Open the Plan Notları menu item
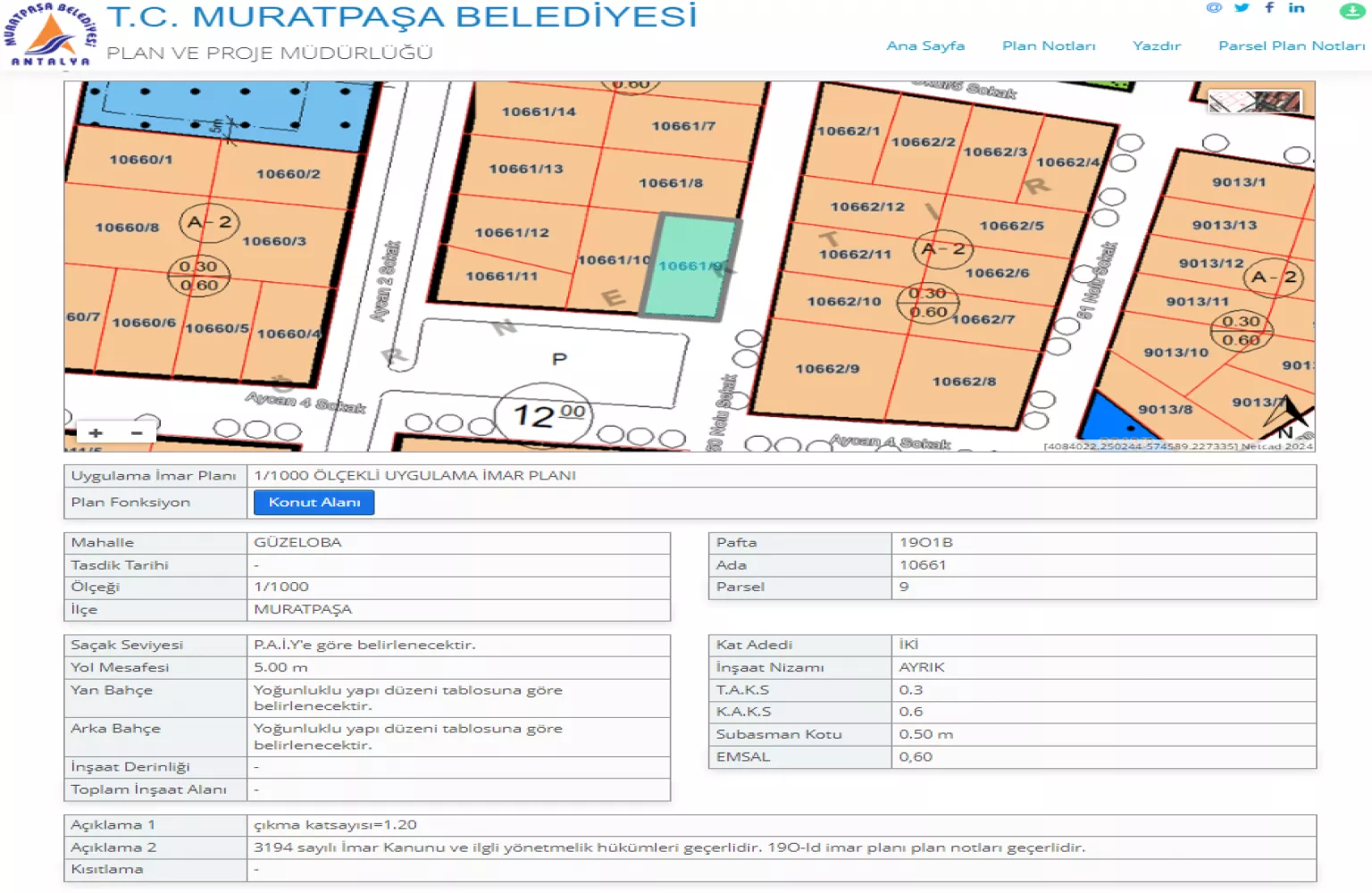 pos(1048,46)
